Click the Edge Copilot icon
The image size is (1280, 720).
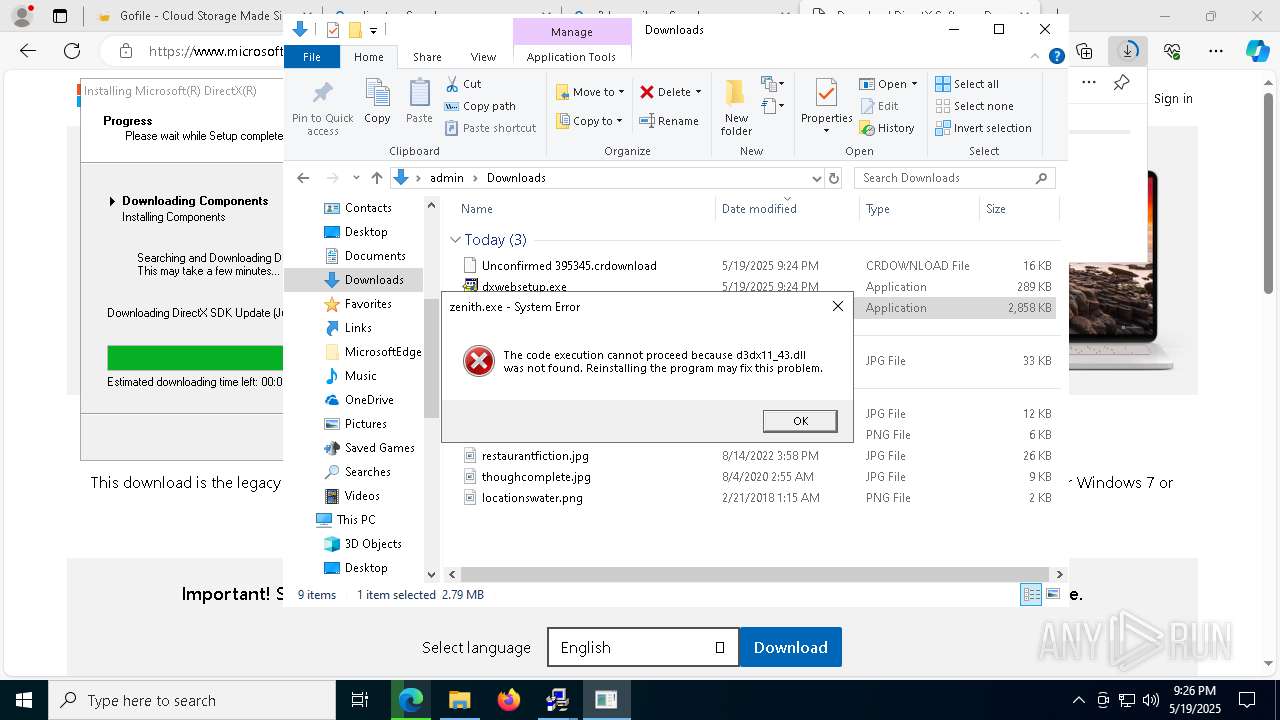click(1257, 51)
